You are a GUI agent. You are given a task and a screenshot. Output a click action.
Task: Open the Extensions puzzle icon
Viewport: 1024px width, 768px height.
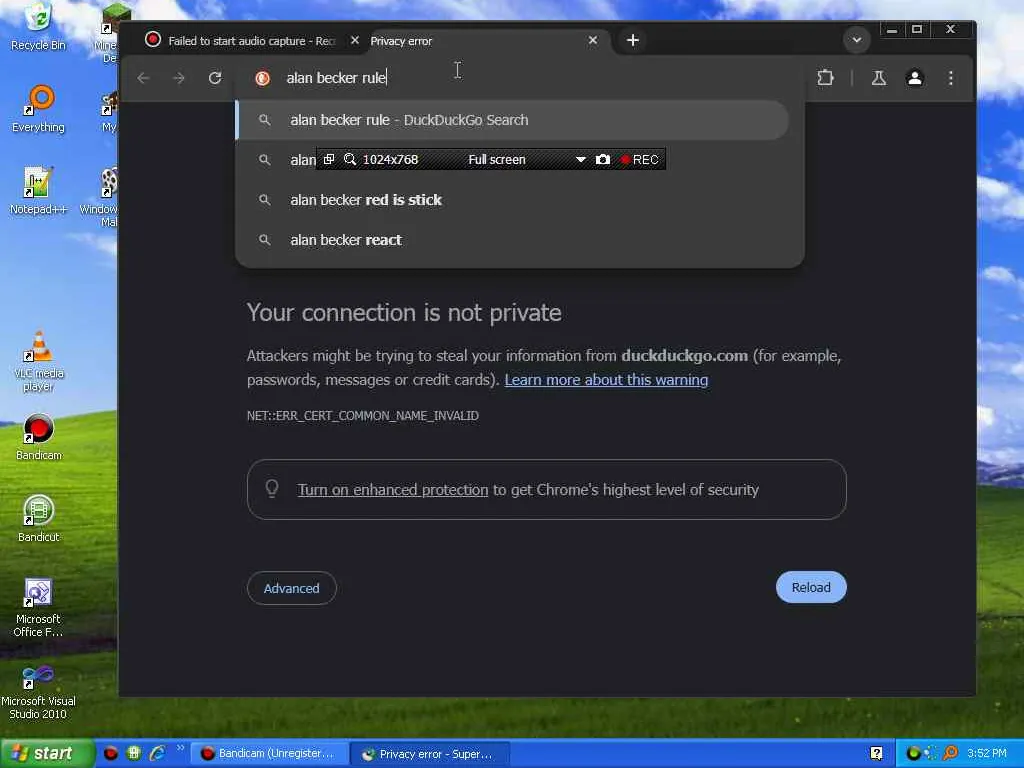tap(825, 78)
